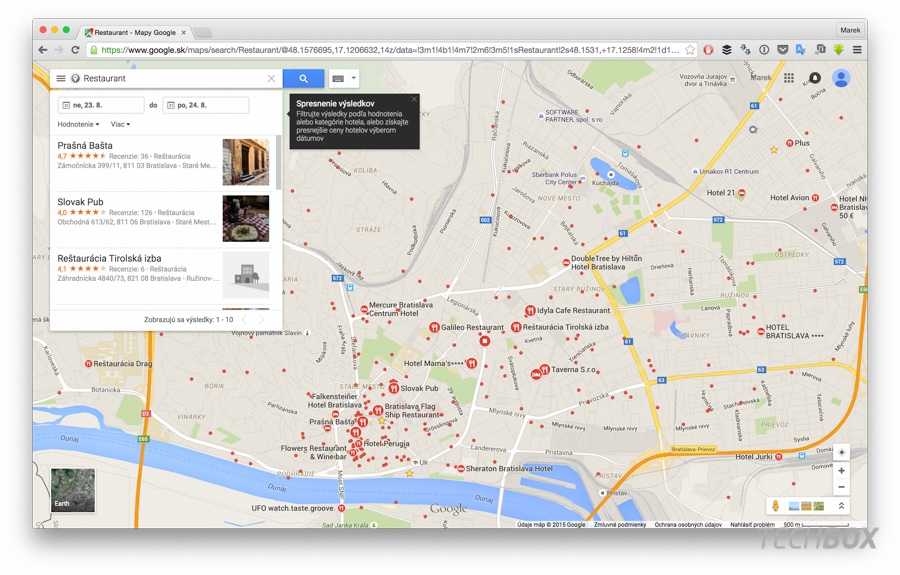Screen dimensions: 900x575
Task: Pick the check-in date ne, 23. 8.
Action: [x=101, y=105]
